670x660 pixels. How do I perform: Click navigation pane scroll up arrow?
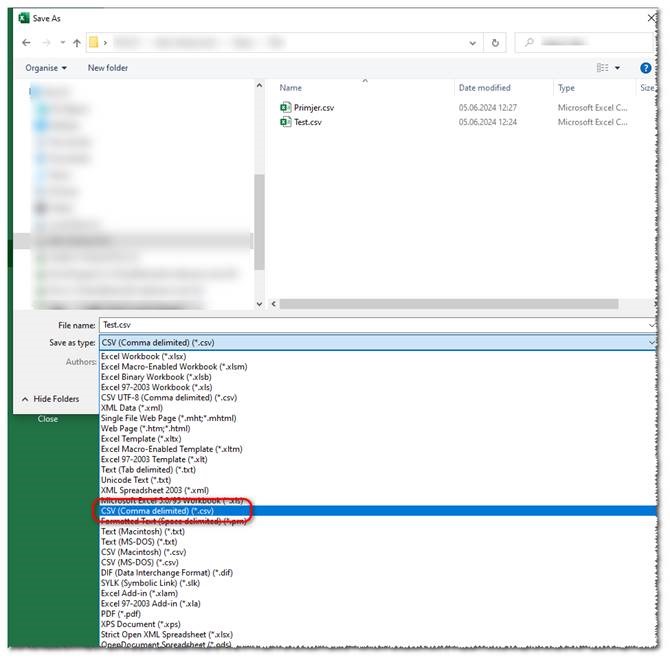tap(259, 86)
